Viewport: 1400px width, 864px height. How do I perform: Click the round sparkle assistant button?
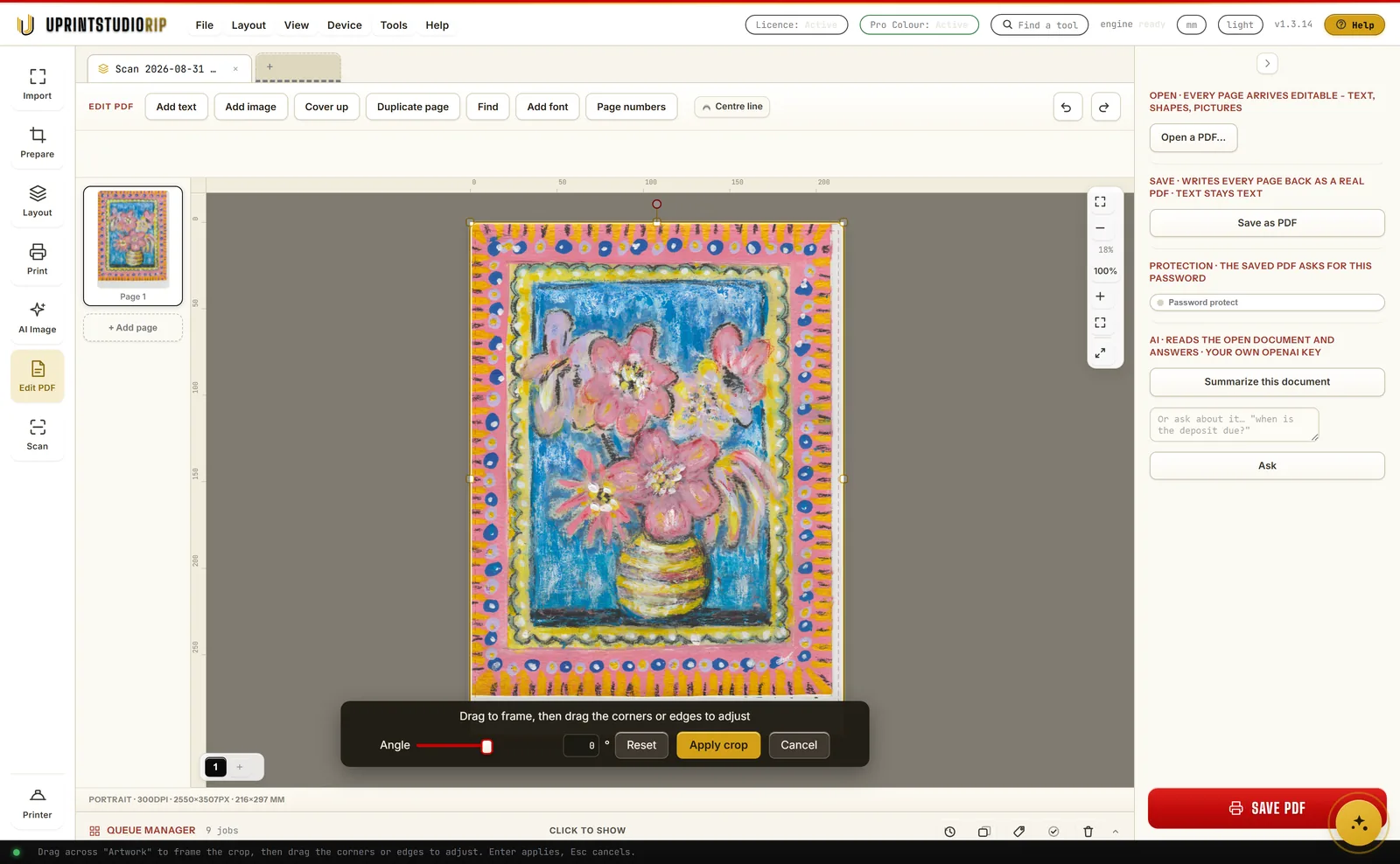click(1358, 822)
